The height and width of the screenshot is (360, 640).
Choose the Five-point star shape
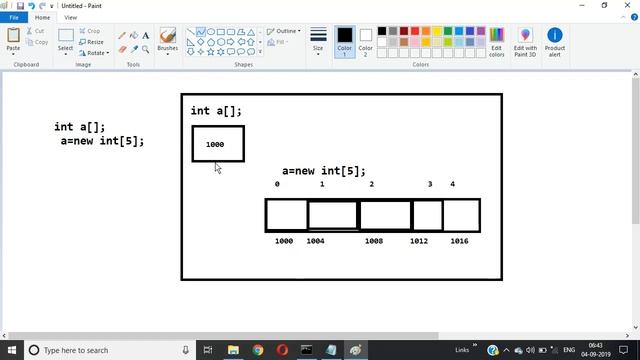[x=211, y=52]
